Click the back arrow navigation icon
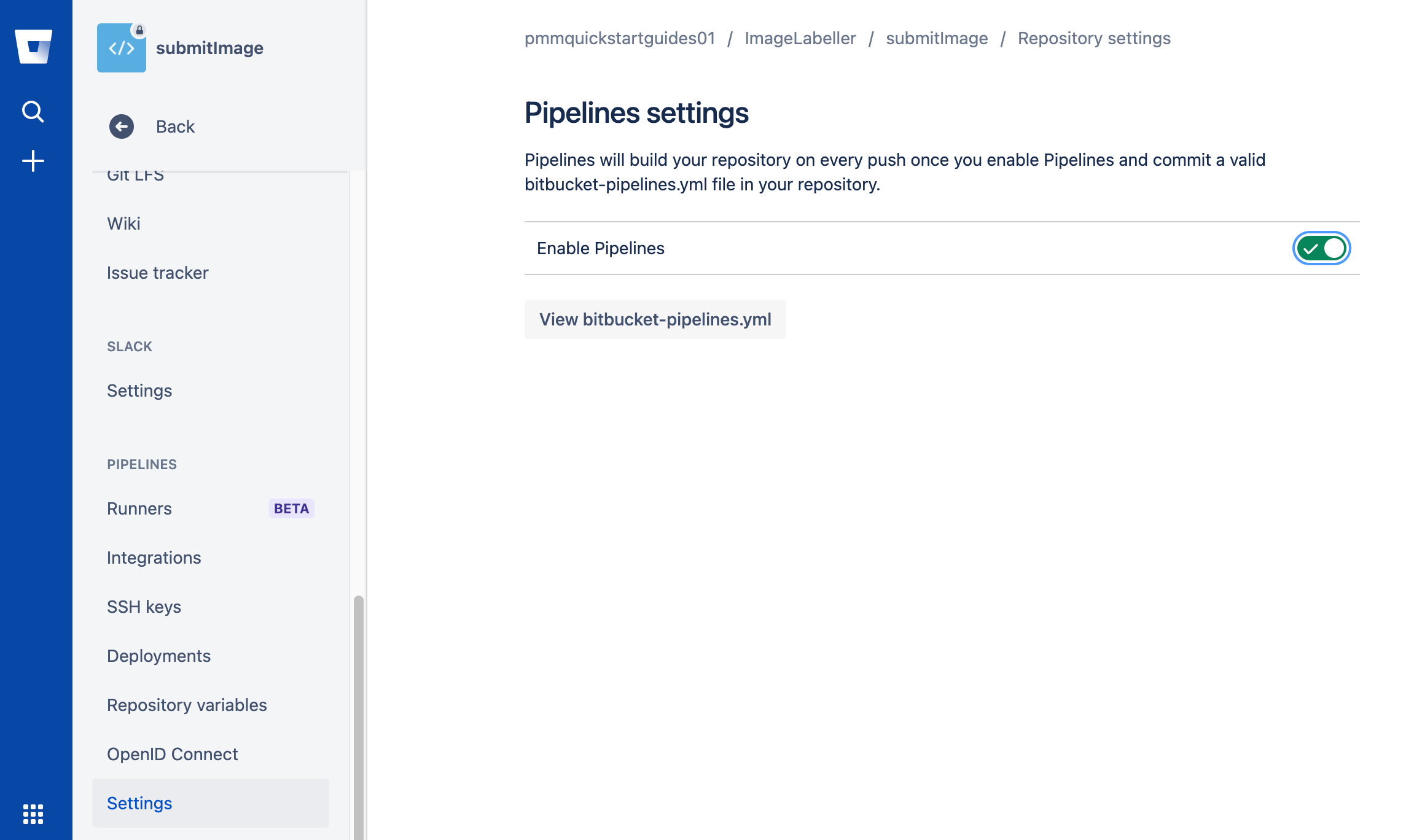The image size is (1414, 840). tap(123, 126)
